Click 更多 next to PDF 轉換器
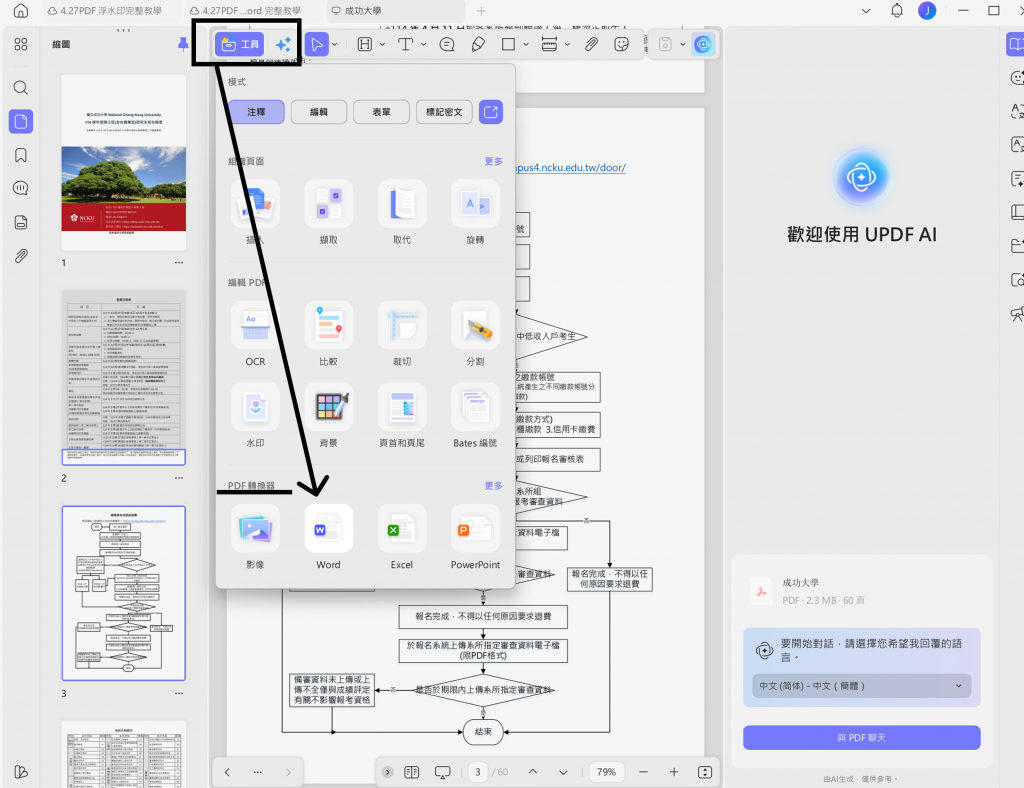 (x=494, y=486)
